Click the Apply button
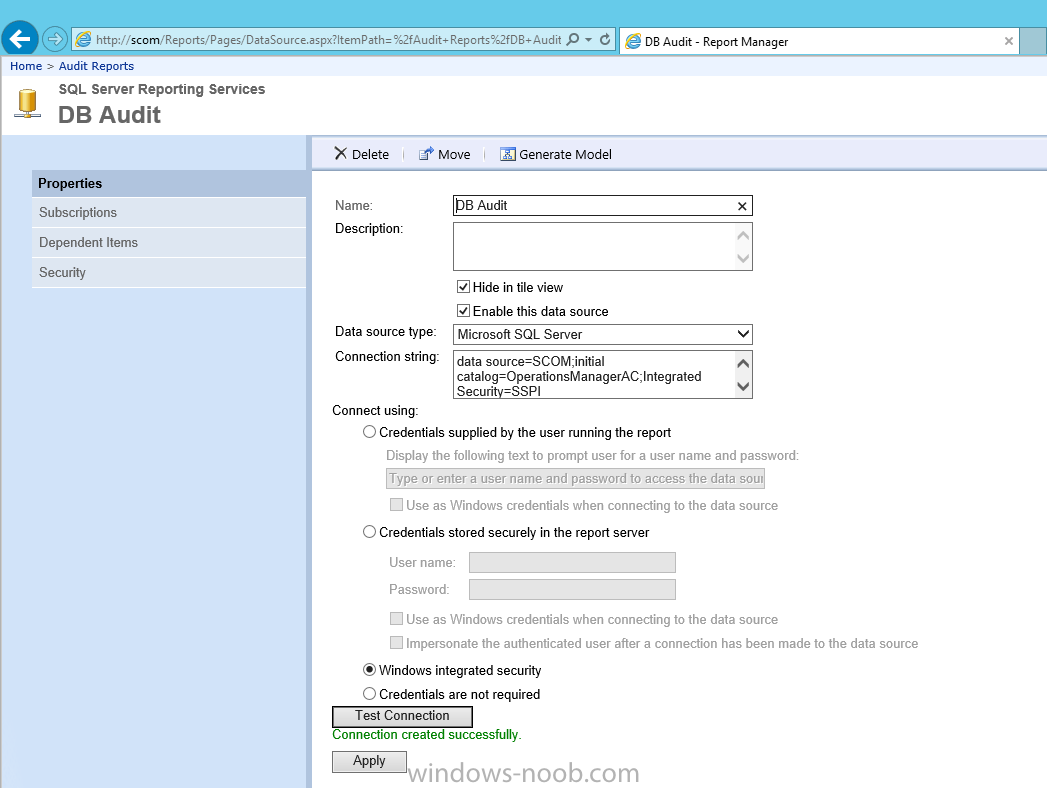 point(369,761)
